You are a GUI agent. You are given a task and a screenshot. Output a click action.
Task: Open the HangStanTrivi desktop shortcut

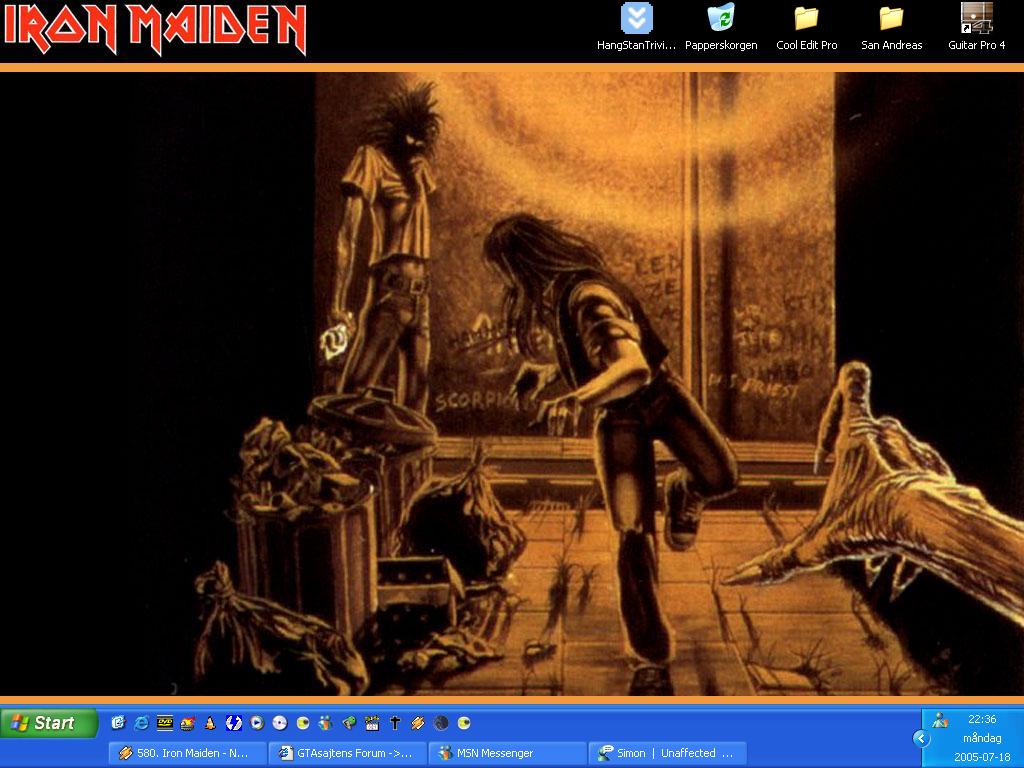(x=636, y=27)
